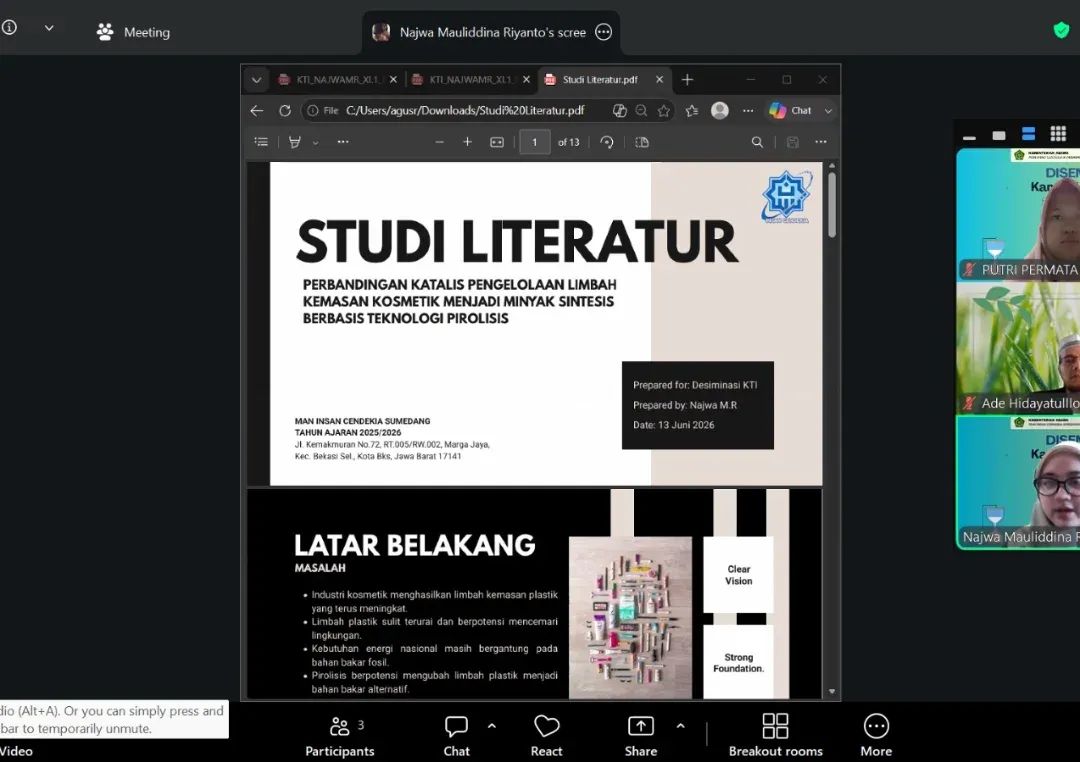
Task: Zoom in the PDF
Action: coord(467,142)
